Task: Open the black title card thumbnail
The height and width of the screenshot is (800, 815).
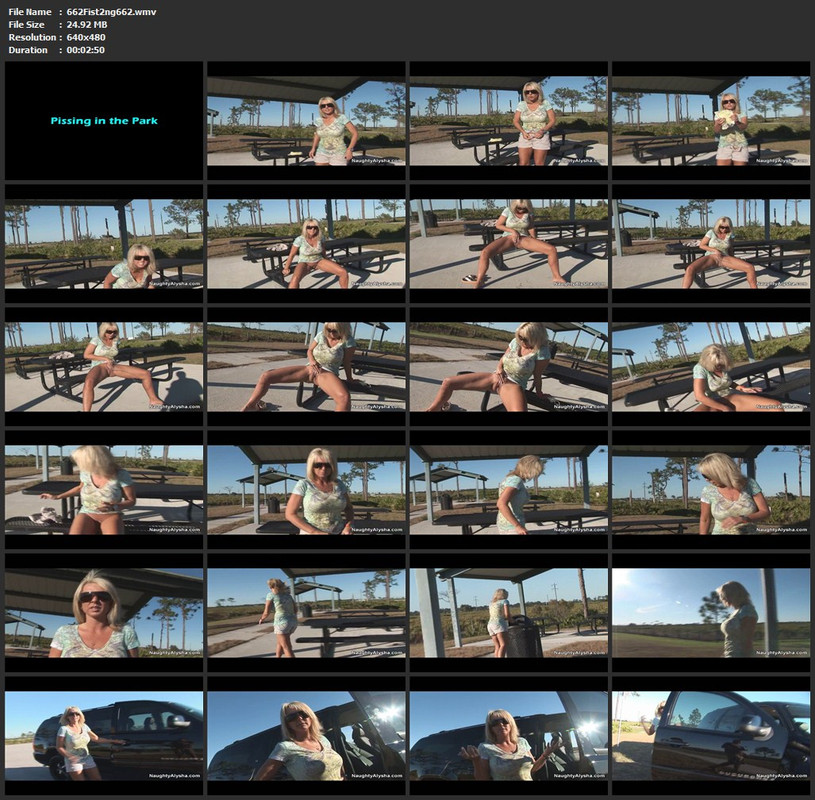Action: 104,121
